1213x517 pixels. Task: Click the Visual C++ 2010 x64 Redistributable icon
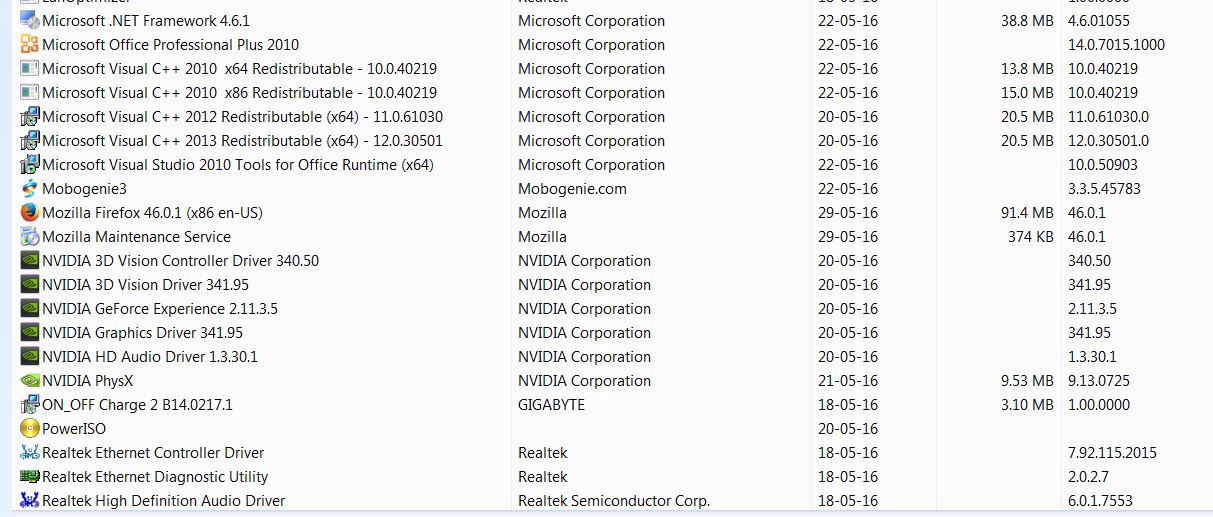coord(30,68)
